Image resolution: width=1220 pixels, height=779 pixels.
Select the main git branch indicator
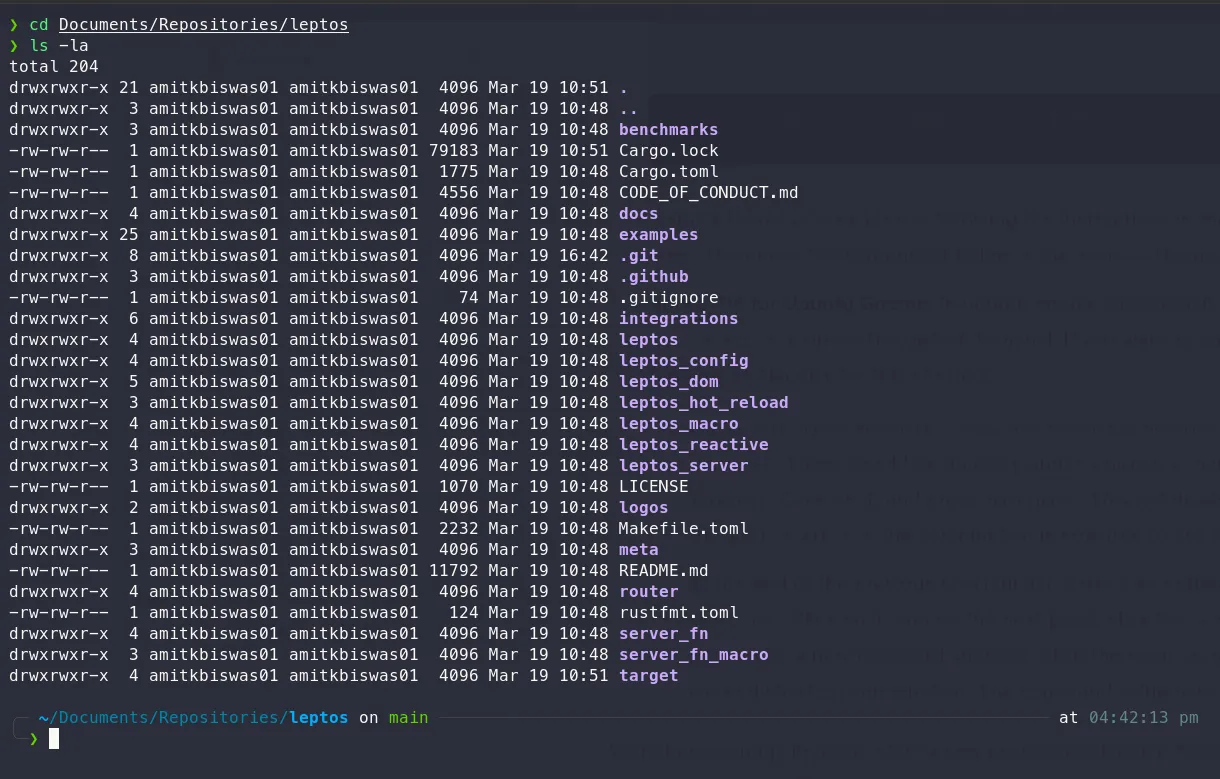[408, 717]
